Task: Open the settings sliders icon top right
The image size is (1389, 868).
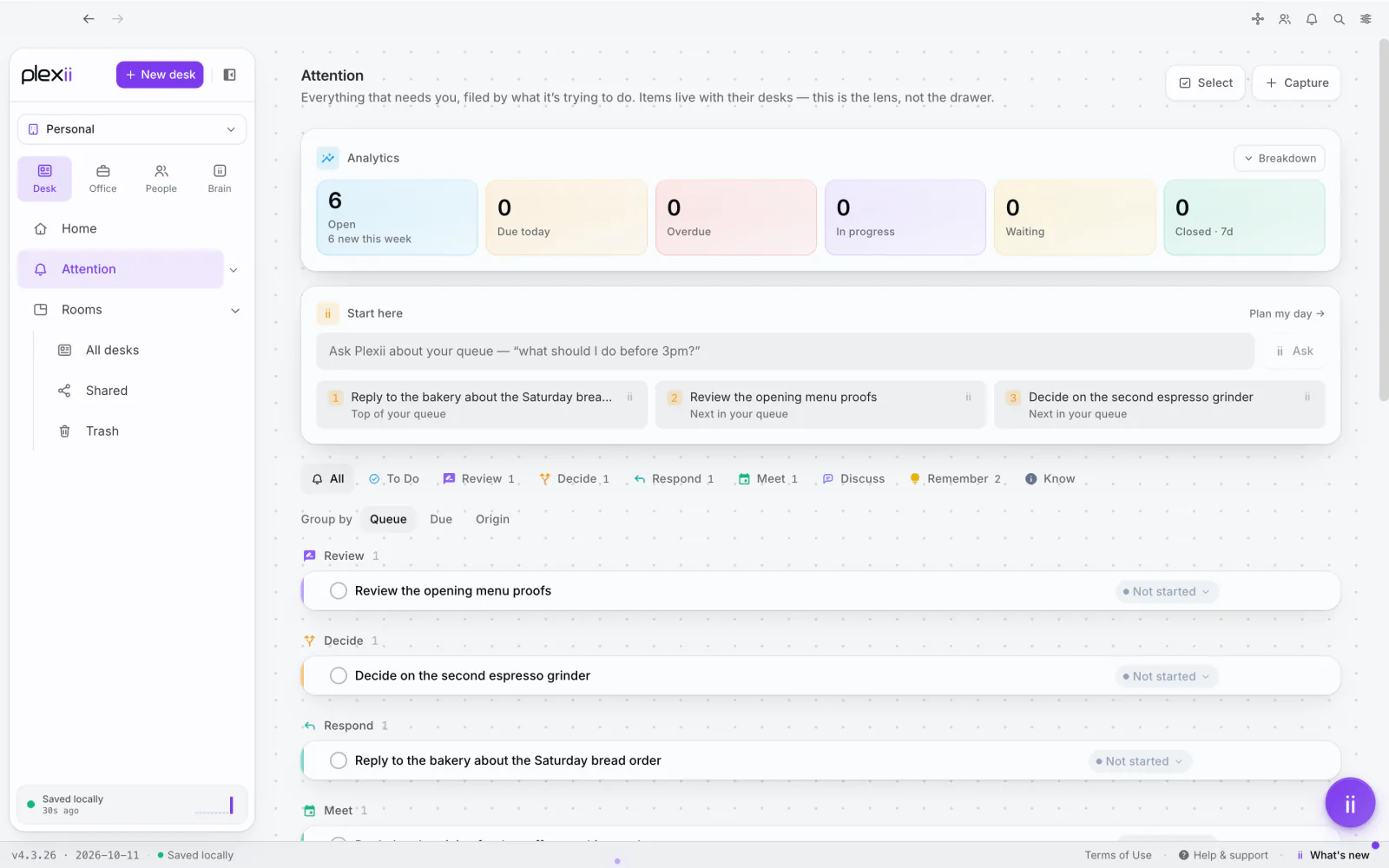Action: [x=1366, y=19]
